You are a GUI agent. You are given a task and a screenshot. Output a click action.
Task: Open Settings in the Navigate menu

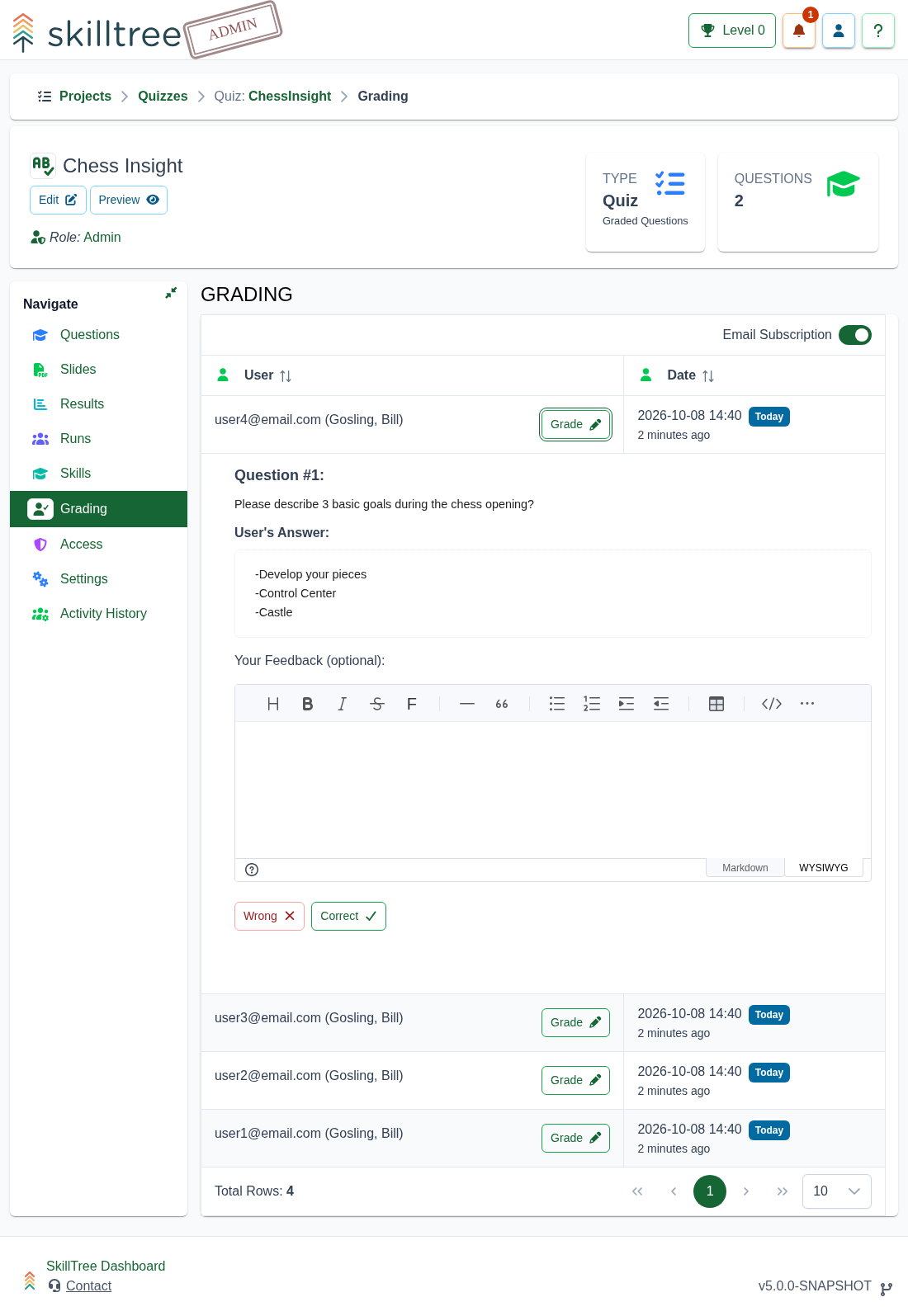84,579
